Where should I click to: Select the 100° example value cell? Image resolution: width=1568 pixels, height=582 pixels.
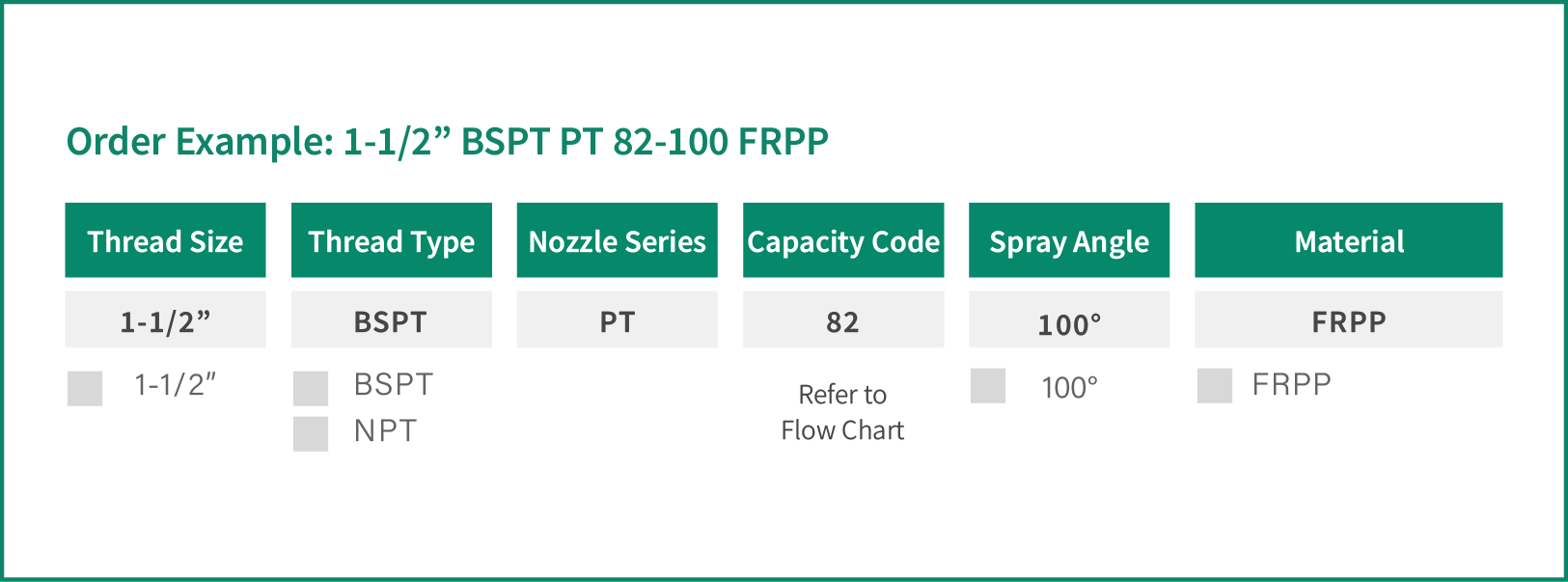(1069, 319)
